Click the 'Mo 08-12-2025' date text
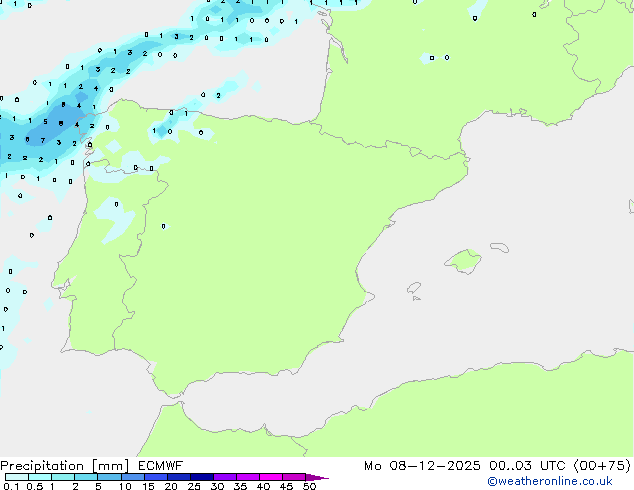This screenshot has height=490, width=634. tap(422, 466)
